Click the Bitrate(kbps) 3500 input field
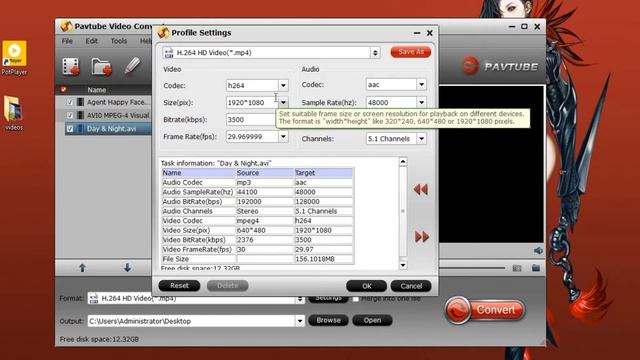This screenshot has height=360, width=640. click(x=251, y=120)
